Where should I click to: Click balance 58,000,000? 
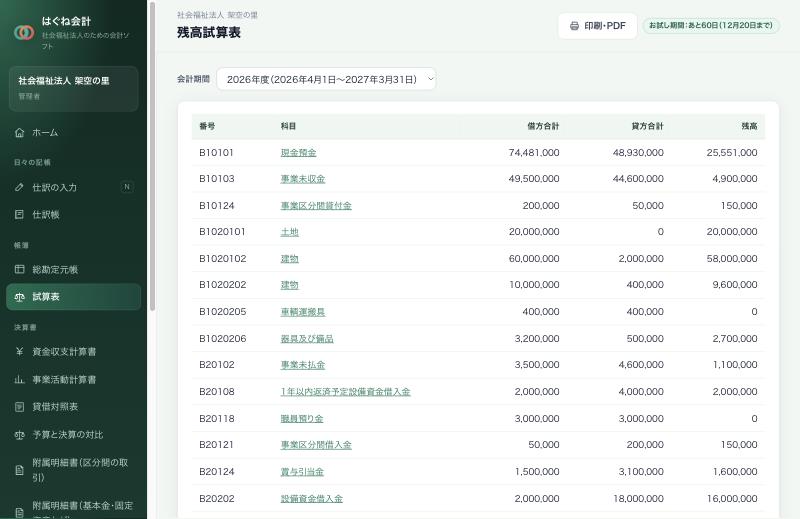(732, 259)
